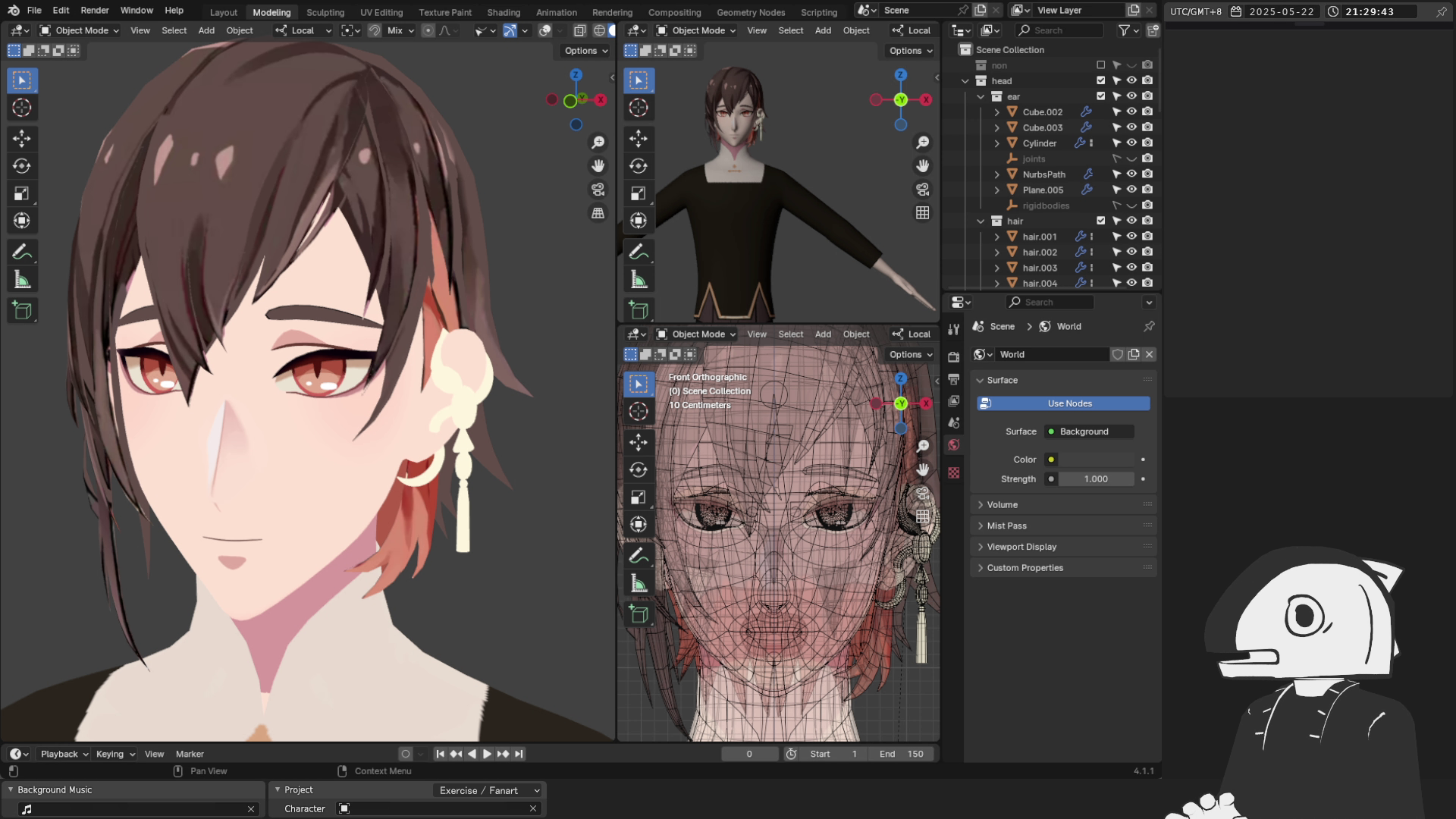Click the Strength value slider

(1097, 479)
